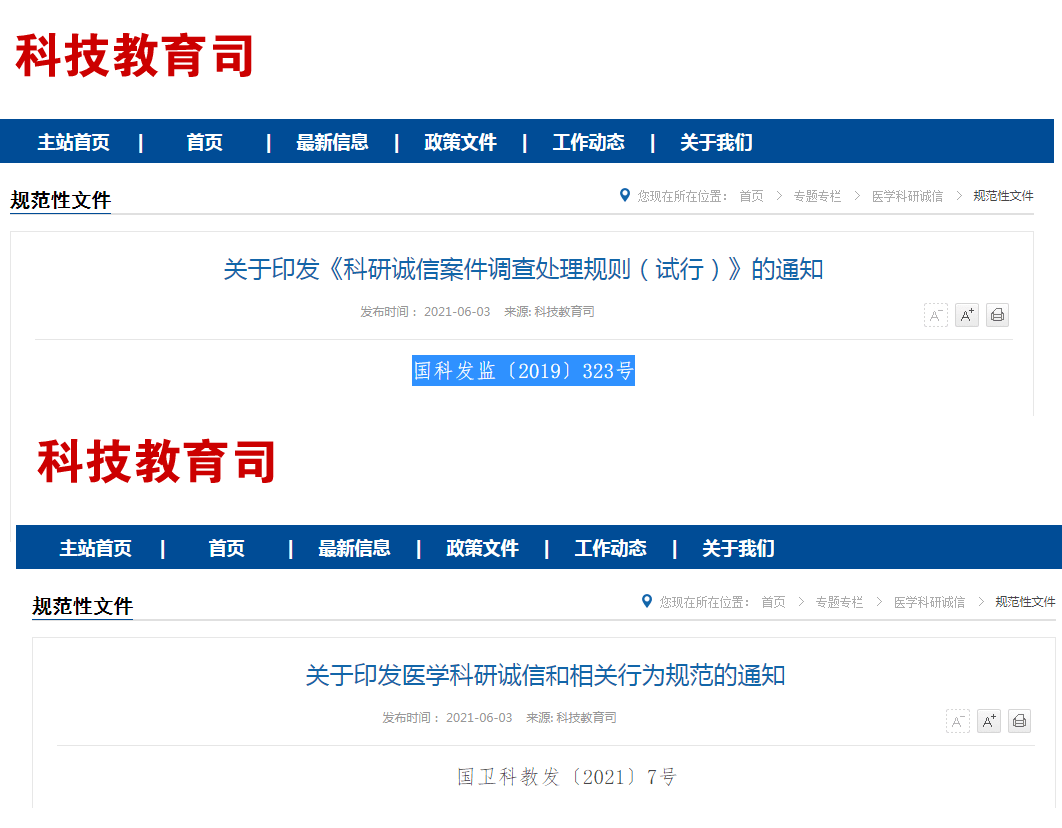Click the location pin in the lower breadcrumb
Screen dimensions: 1062x828
click(x=647, y=601)
